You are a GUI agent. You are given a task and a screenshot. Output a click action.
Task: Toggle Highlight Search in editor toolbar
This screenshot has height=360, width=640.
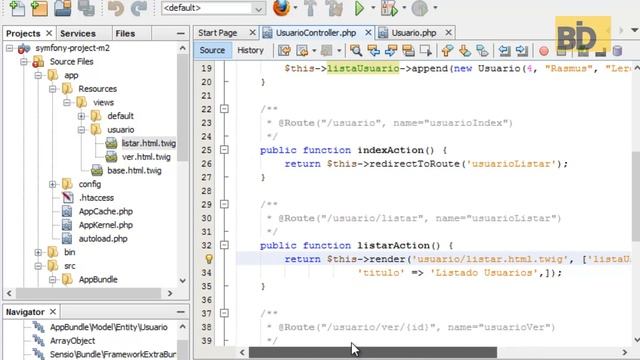pos(409,51)
